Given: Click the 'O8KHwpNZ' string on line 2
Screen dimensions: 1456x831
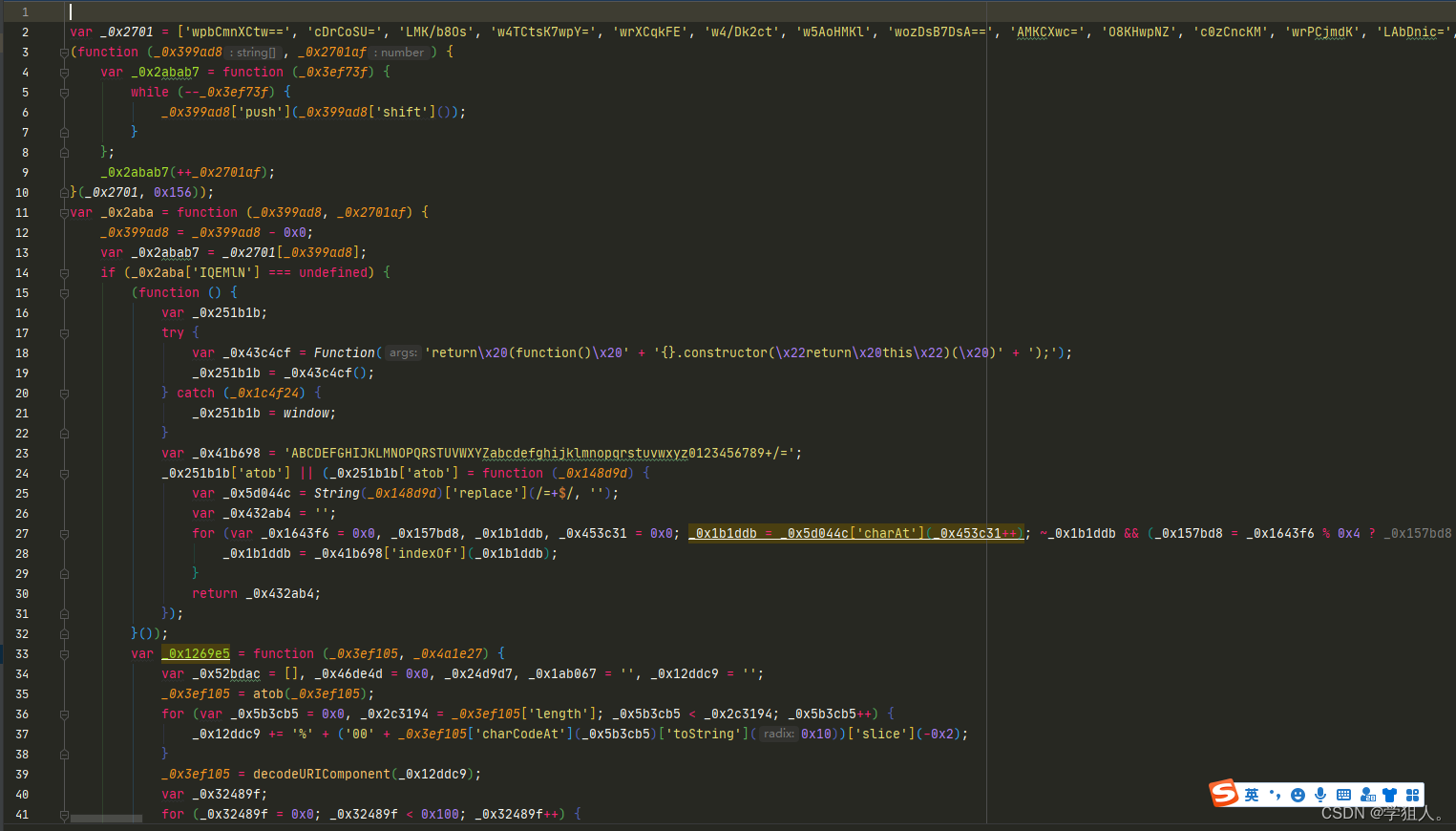Looking at the screenshot, I should (x=1139, y=32).
